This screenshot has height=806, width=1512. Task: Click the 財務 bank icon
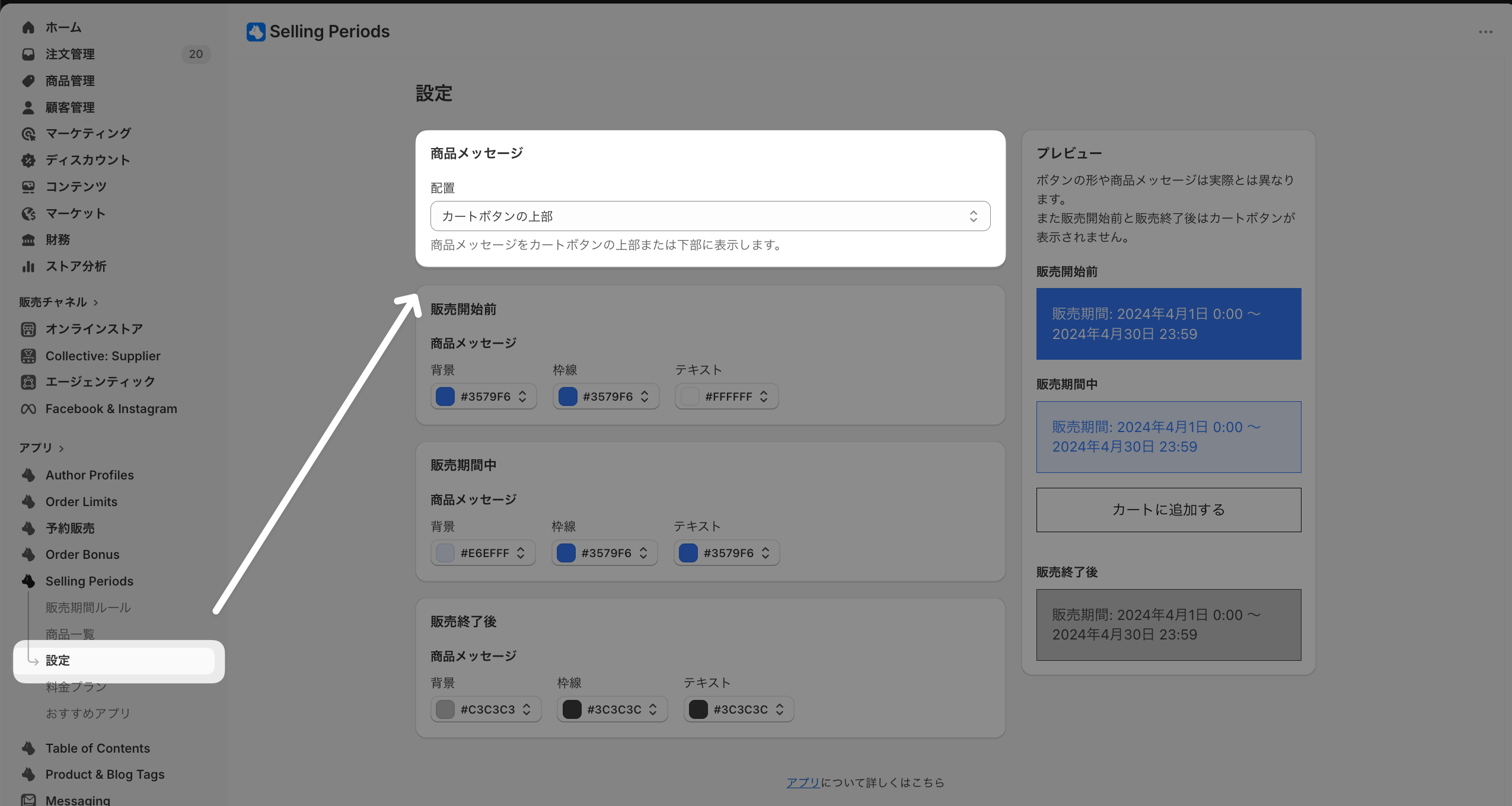(x=28, y=240)
